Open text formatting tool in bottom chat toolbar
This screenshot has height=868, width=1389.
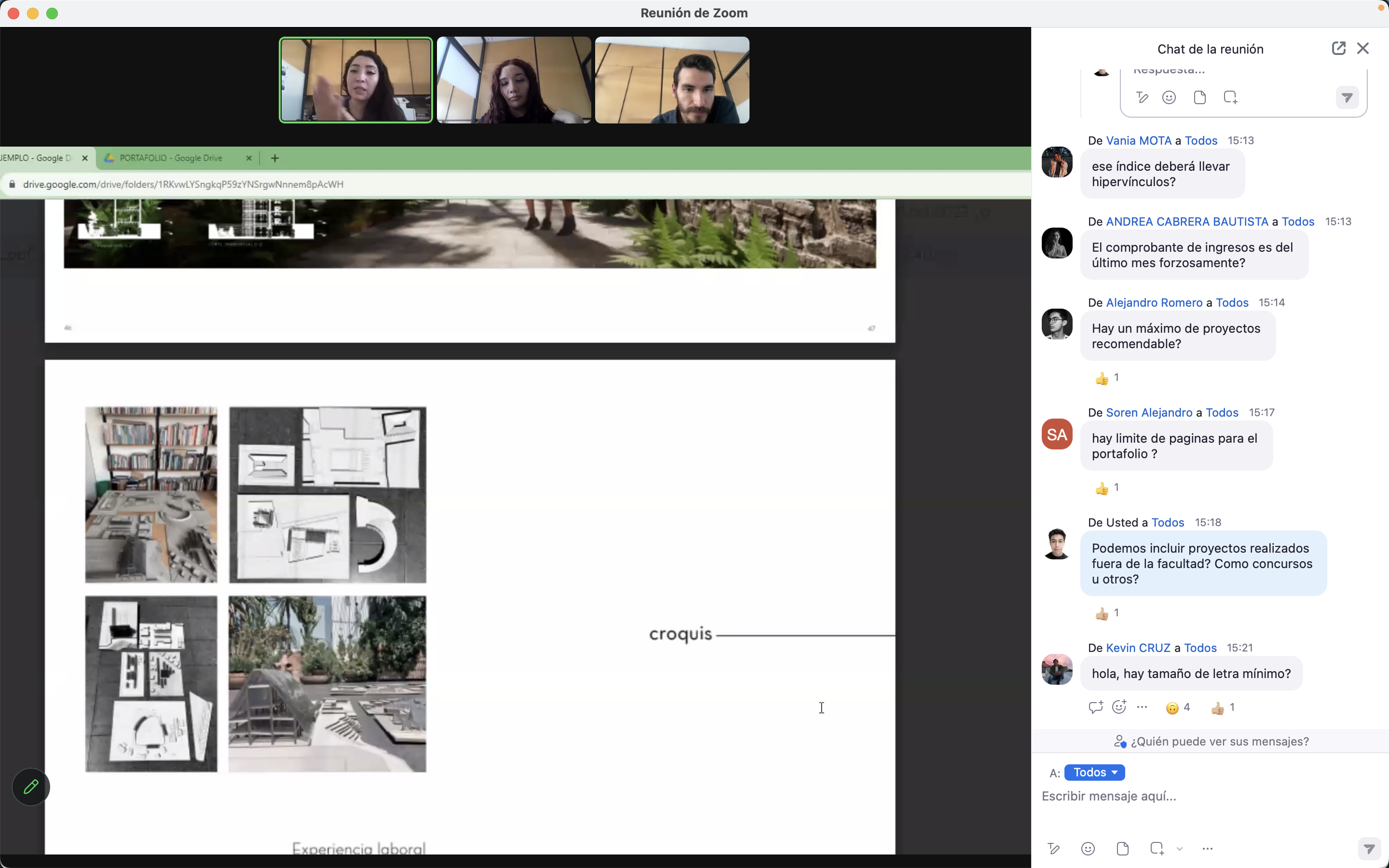coord(1053,849)
